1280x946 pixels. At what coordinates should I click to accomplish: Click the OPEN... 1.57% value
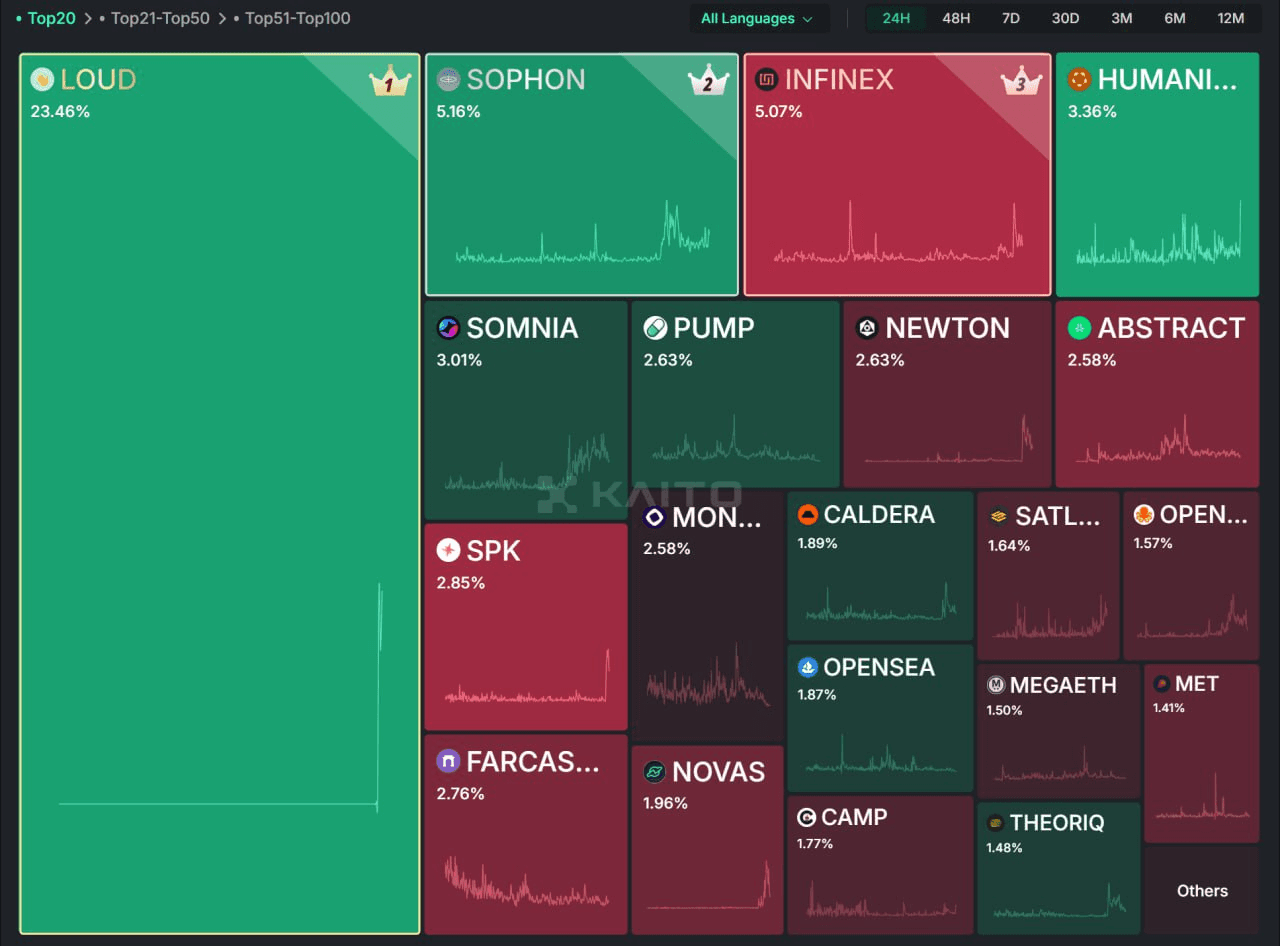(1153, 543)
